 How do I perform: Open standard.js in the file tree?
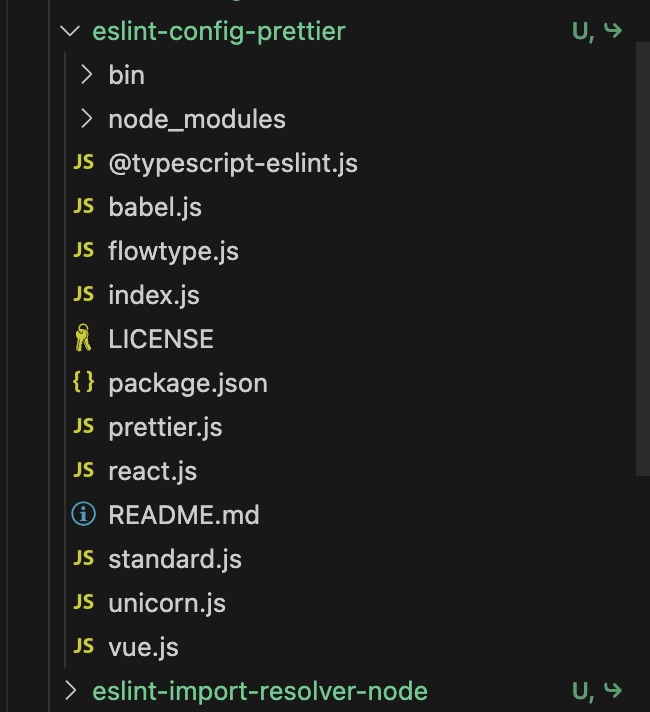[175, 559]
